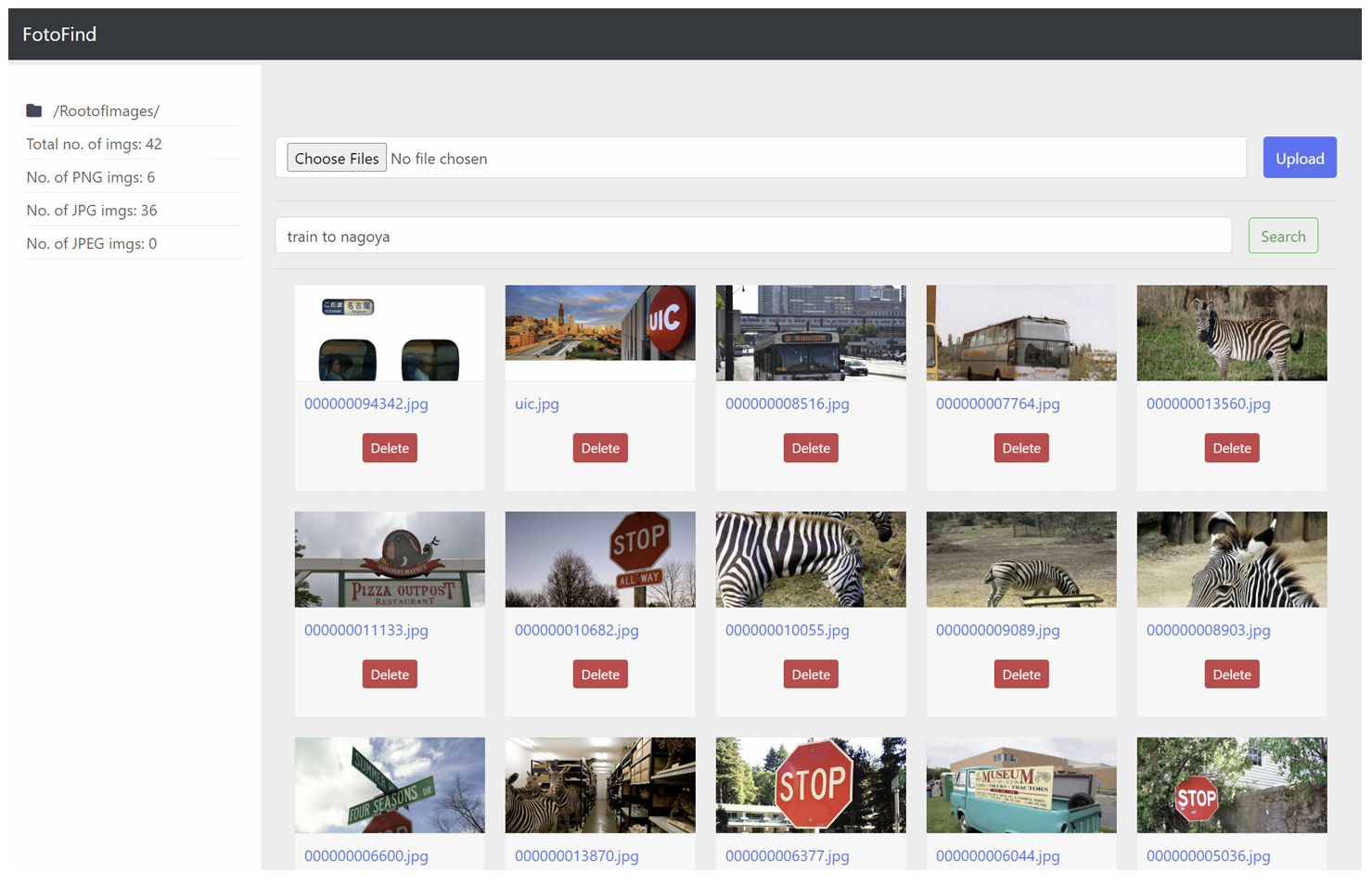This screenshot has width=1372, height=886.
Task: Open the 000000013560.jpg zebra link
Action: tap(1208, 404)
